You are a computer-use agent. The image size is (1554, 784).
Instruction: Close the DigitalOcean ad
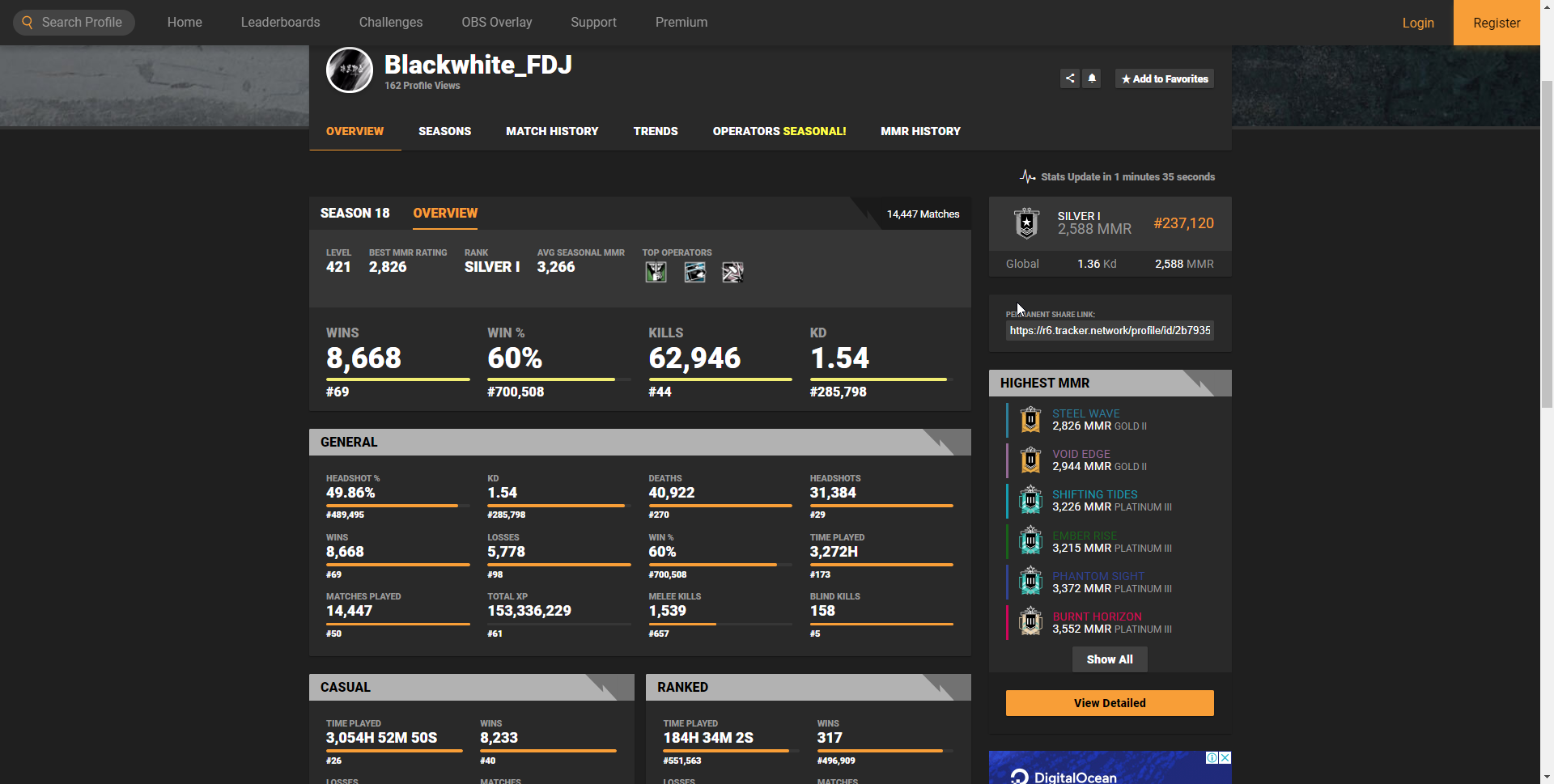(1225, 758)
